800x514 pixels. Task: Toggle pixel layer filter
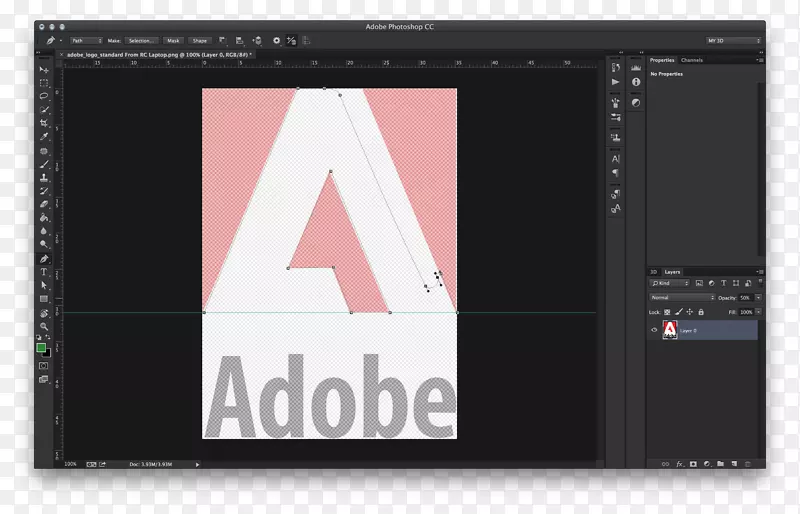(699, 283)
